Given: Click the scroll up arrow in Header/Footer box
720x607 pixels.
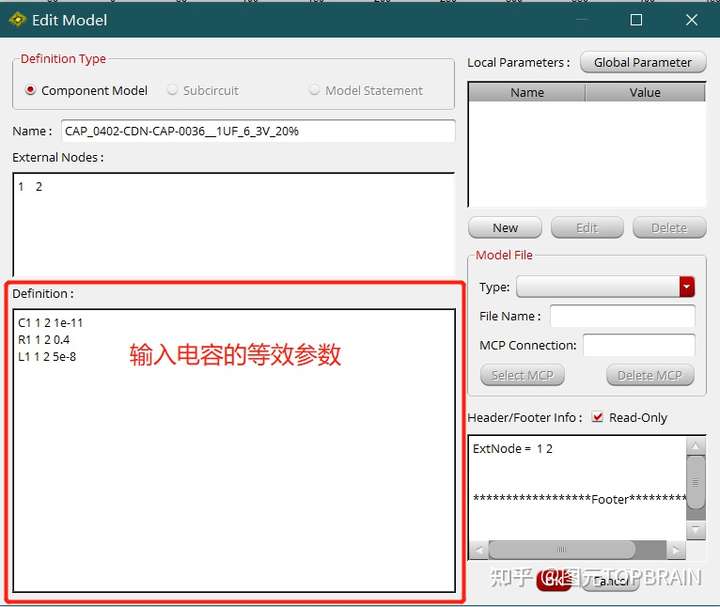Looking at the screenshot, I should click(x=696, y=445).
